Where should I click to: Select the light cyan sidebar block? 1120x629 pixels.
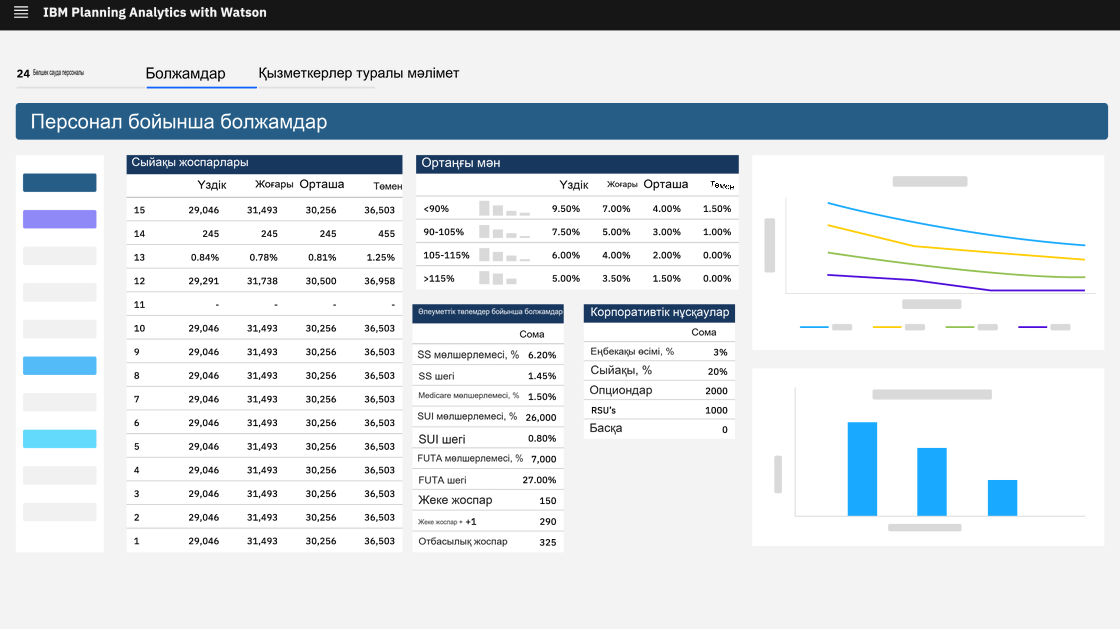point(59,438)
